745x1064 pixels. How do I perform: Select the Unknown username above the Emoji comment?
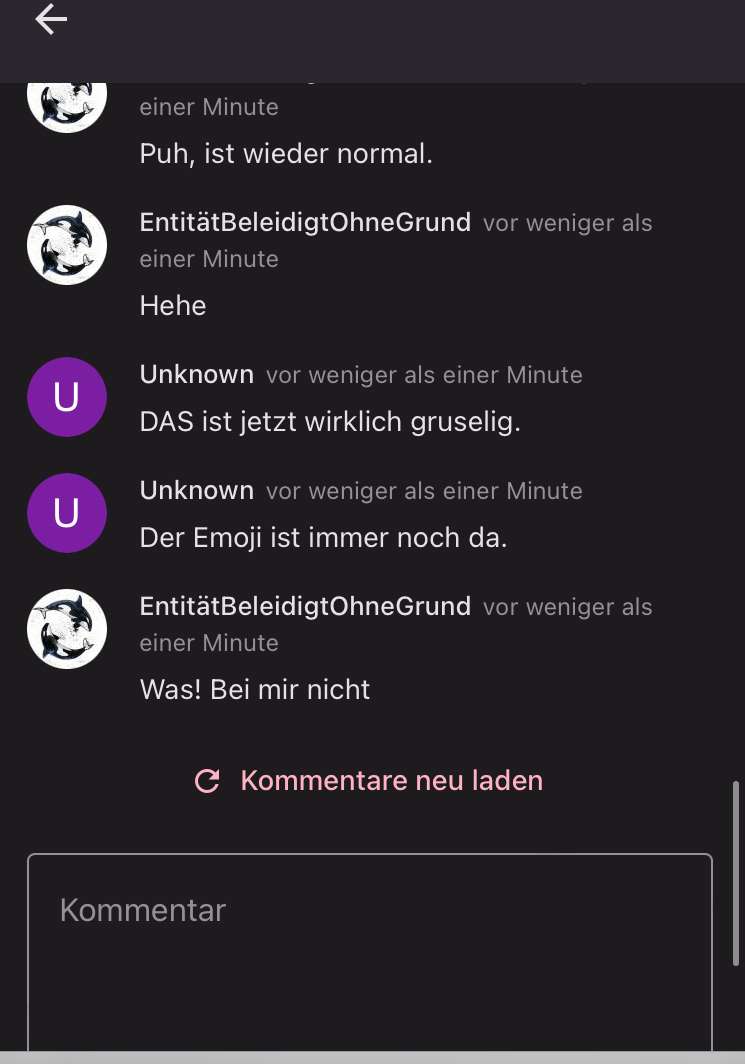197,490
